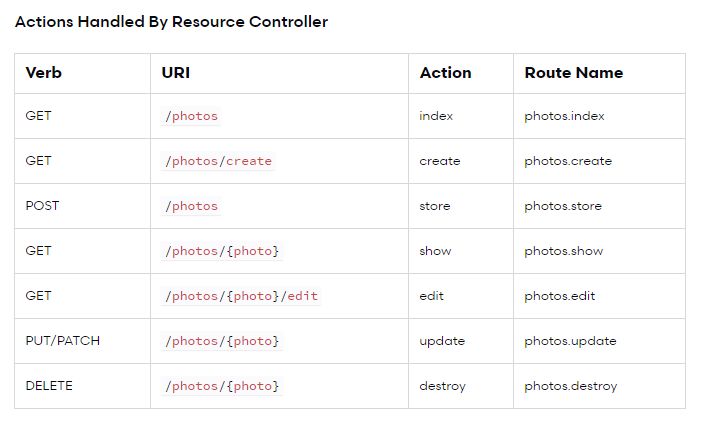Image resolution: width=706 pixels, height=429 pixels.
Task: Click the photos.update route name
Action: coord(570,341)
